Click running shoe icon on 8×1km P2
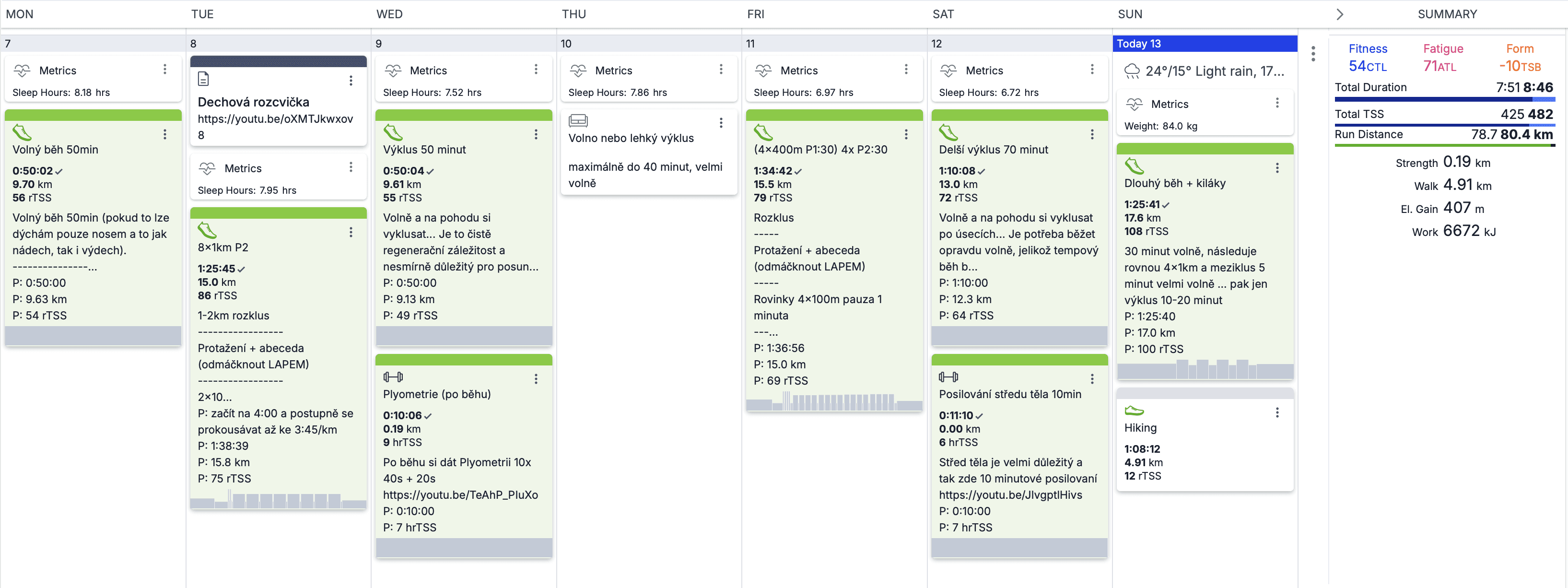The width and height of the screenshot is (1568, 588). click(207, 230)
